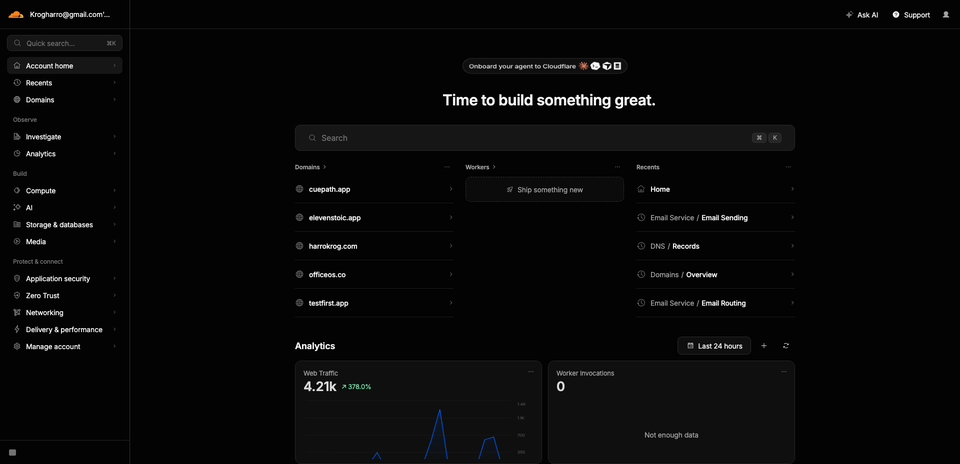Screen dimensions: 960x464
Task: Open Home in Recents list
Action: (x=716, y=189)
